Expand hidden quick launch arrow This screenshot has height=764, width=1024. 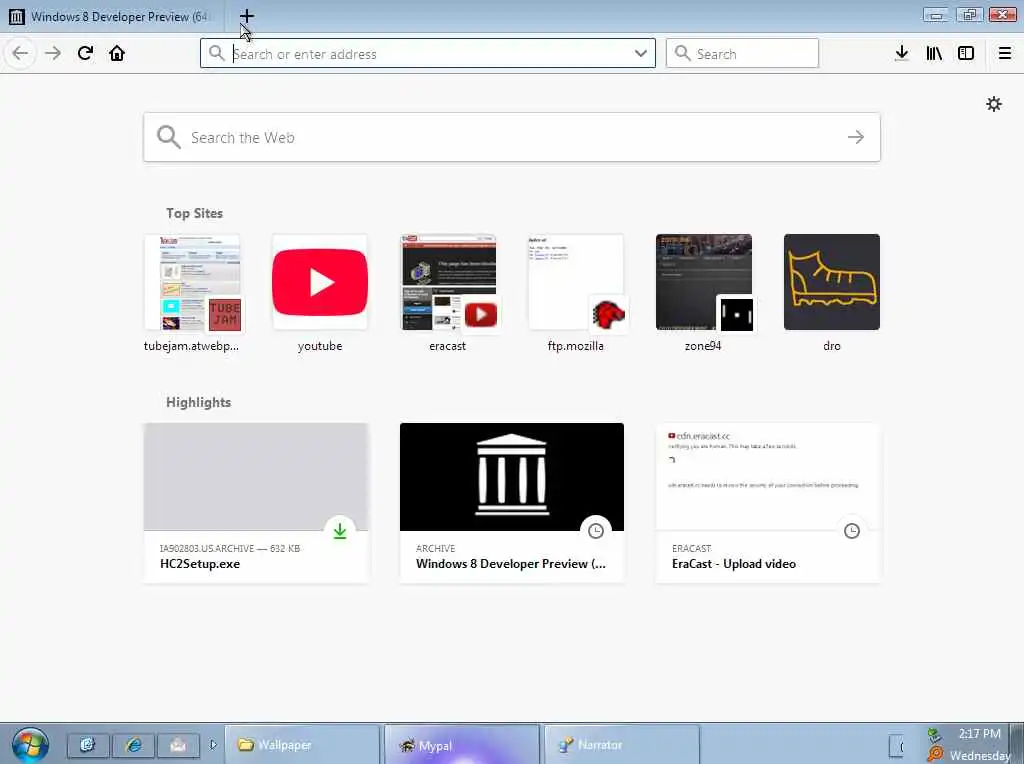[x=213, y=744]
